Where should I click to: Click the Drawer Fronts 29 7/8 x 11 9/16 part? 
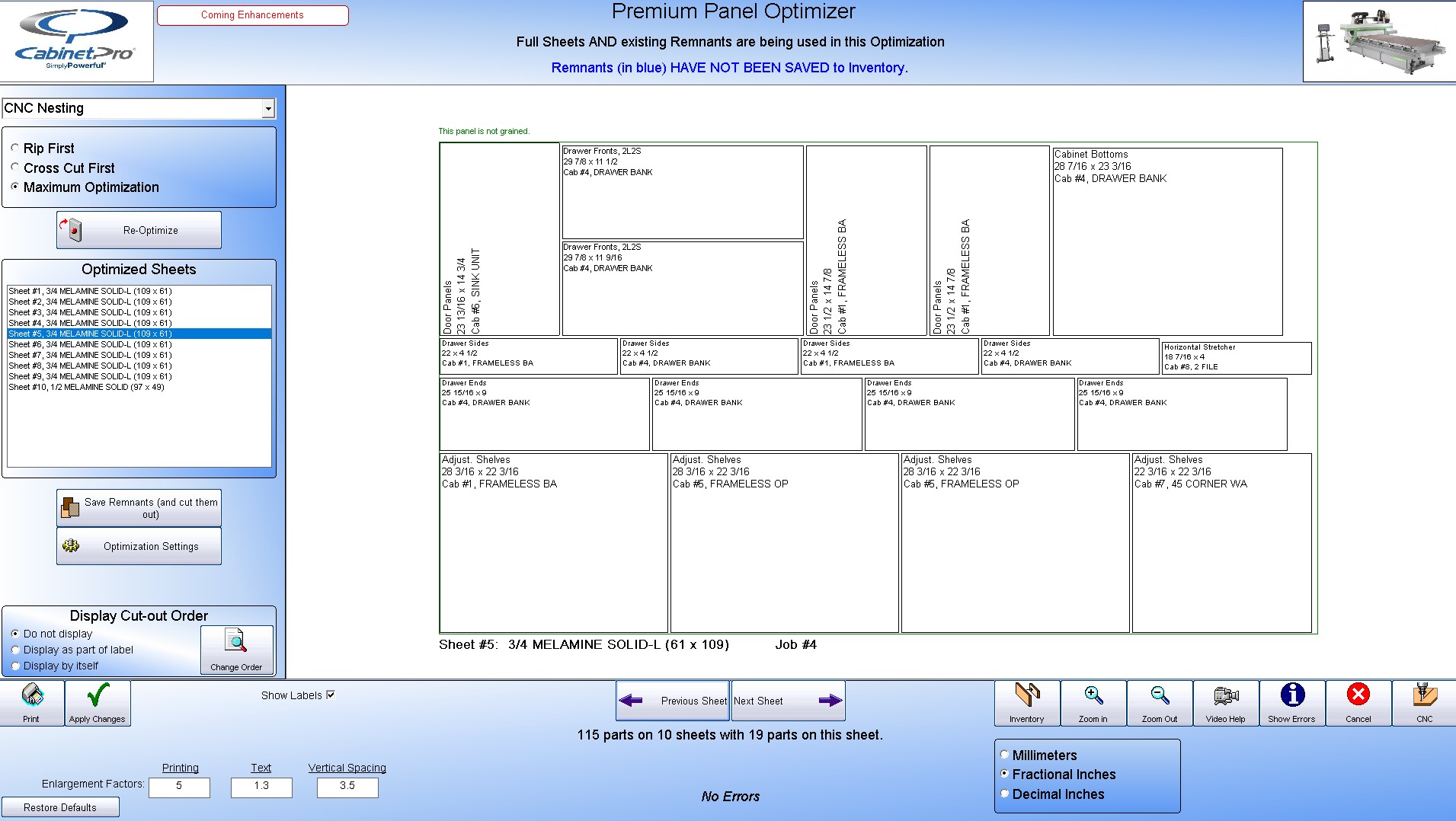[x=683, y=289]
